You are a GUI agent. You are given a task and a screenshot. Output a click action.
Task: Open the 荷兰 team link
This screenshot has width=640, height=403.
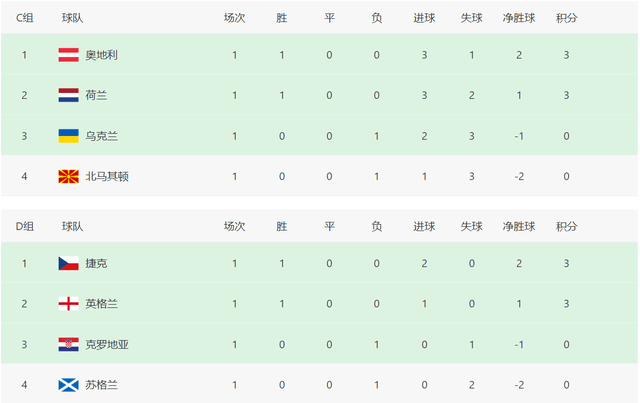pos(96,95)
